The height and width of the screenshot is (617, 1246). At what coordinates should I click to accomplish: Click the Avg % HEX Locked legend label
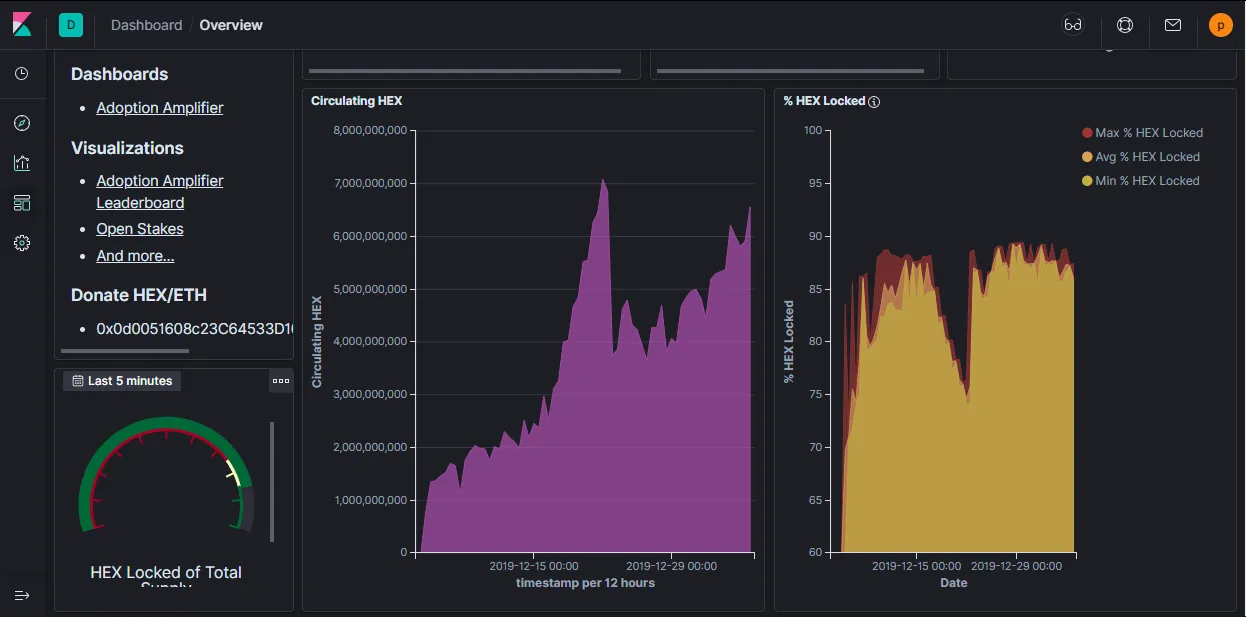coord(1147,157)
